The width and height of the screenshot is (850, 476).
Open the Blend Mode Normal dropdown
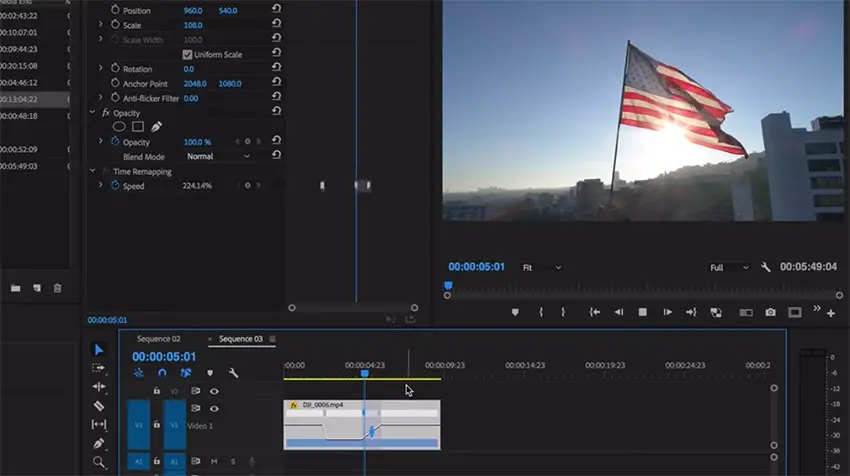[218, 156]
